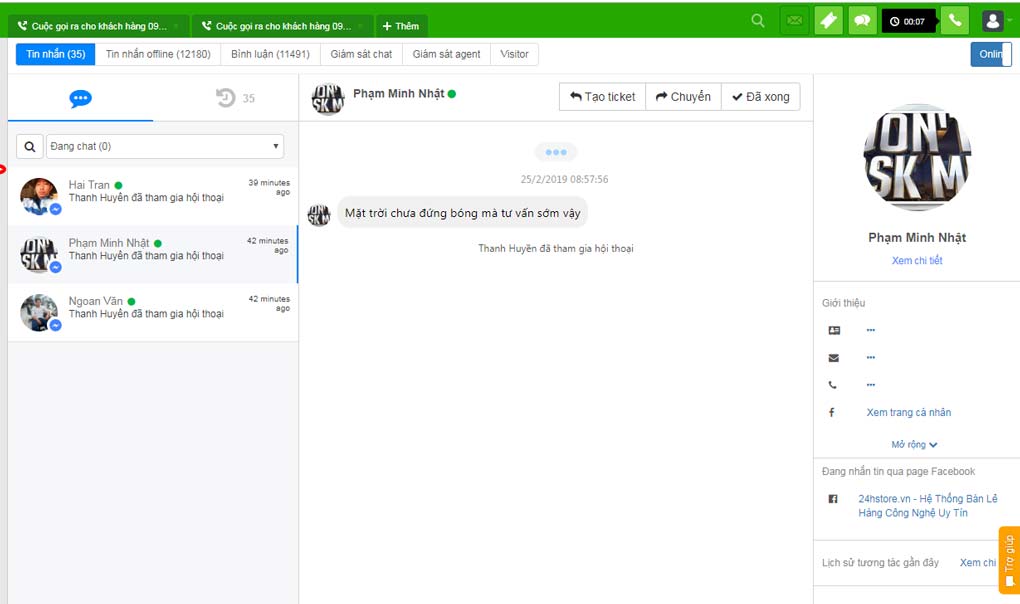1020x604 pixels.
Task: Click the 'Chuyển' transfer button
Action: (x=683, y=97)
